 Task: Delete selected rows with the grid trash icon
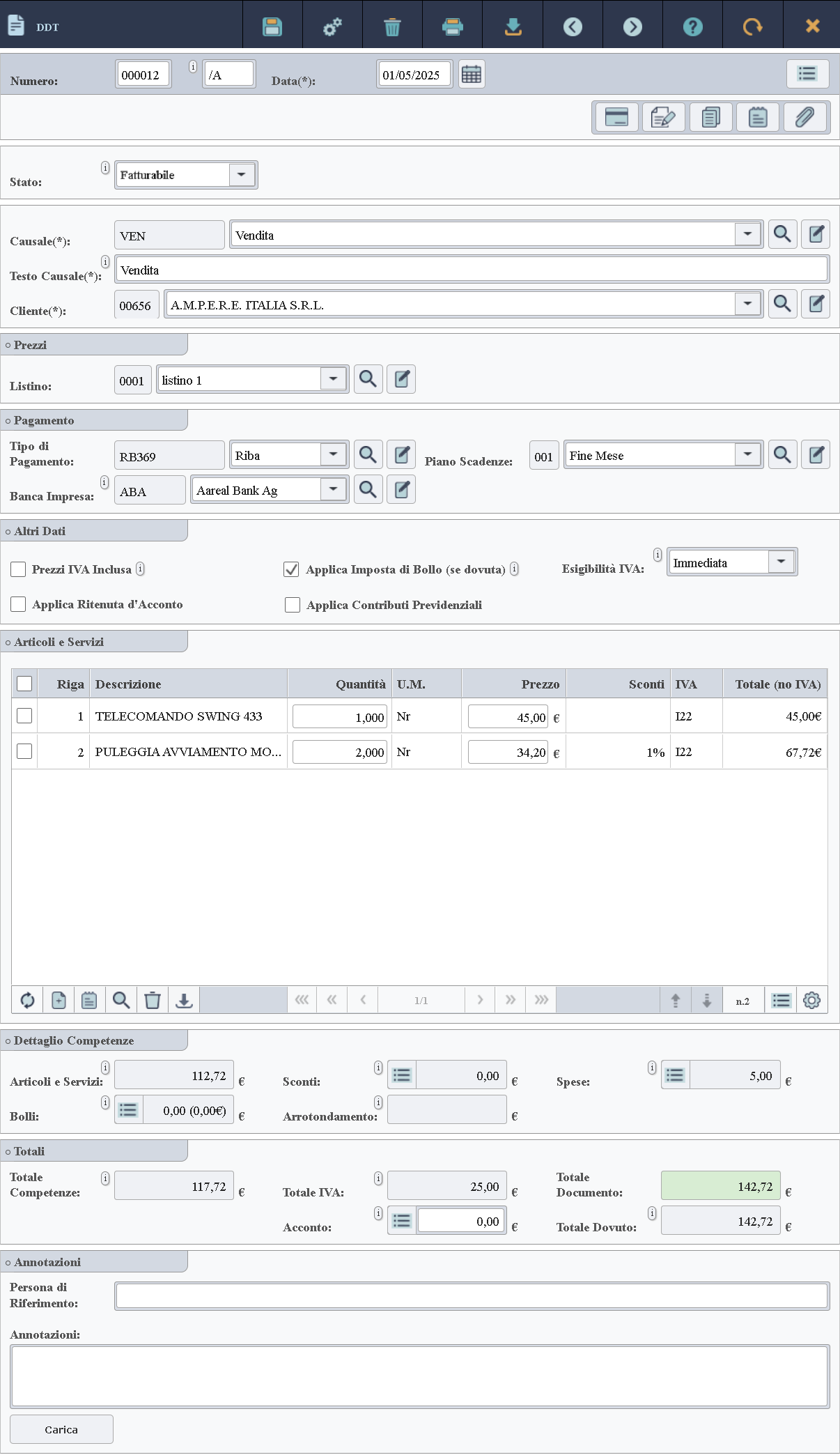(153, 1000)
